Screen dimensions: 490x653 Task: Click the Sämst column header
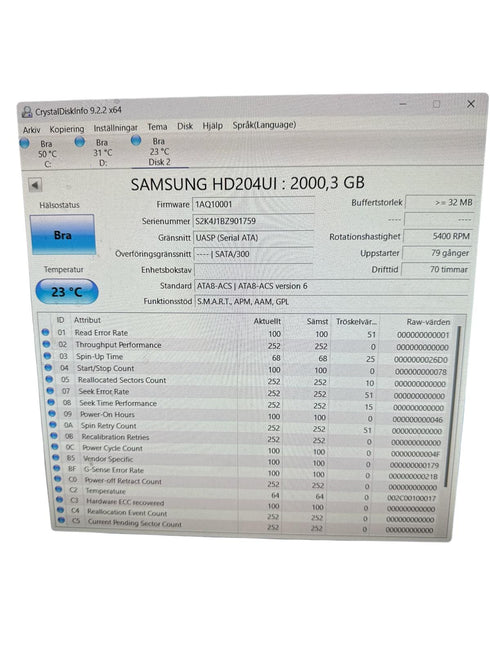[x=317, y=322]
